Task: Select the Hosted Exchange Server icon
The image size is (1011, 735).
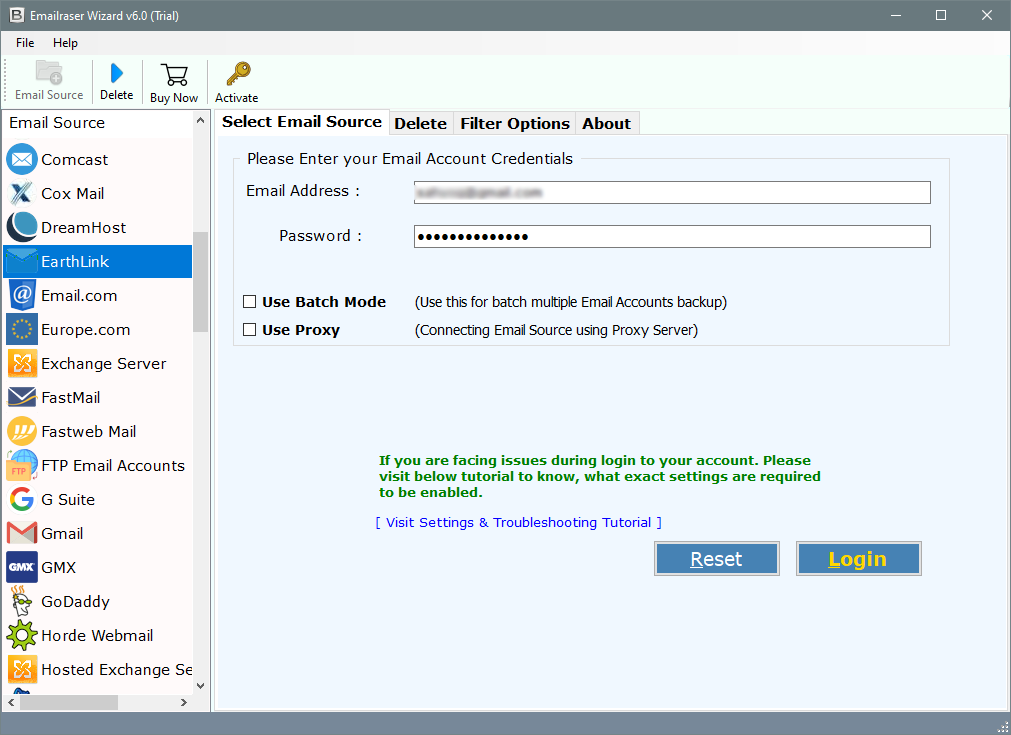Action: 22,670
